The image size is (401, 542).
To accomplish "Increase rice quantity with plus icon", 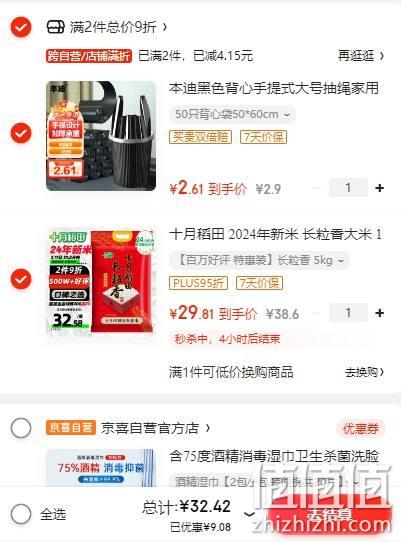I will click(380, 313).
